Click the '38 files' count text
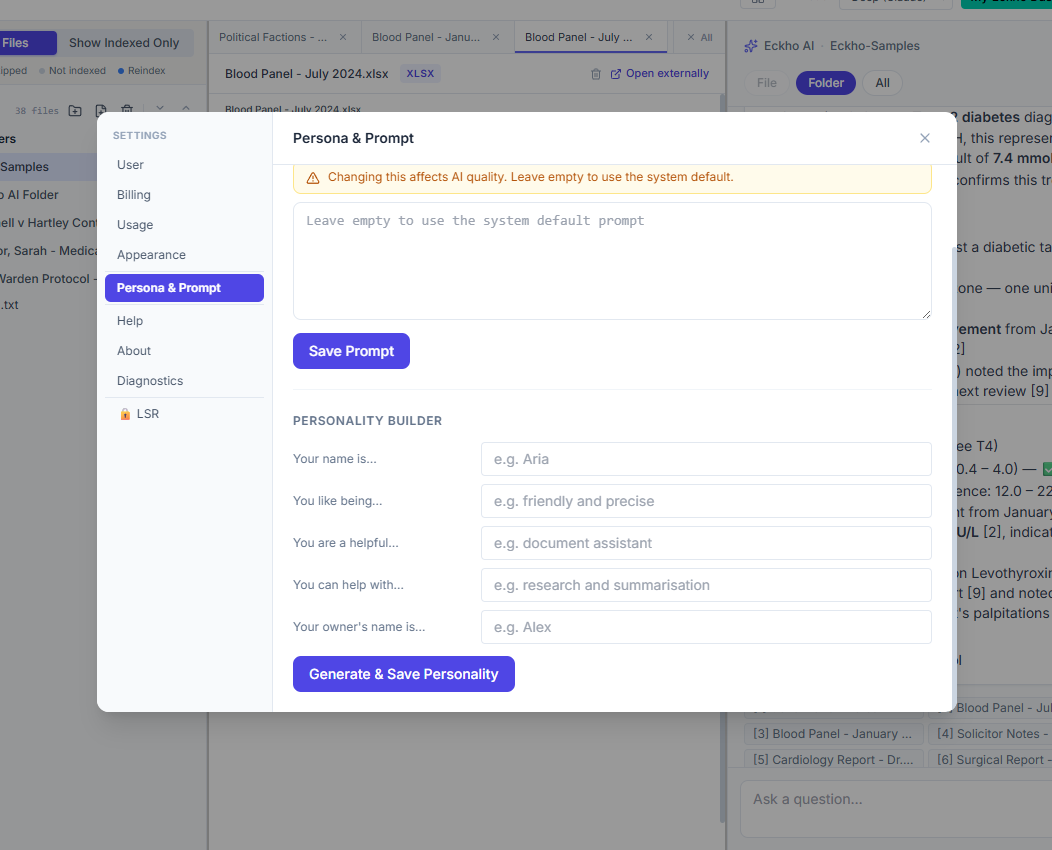 [37, 111]
